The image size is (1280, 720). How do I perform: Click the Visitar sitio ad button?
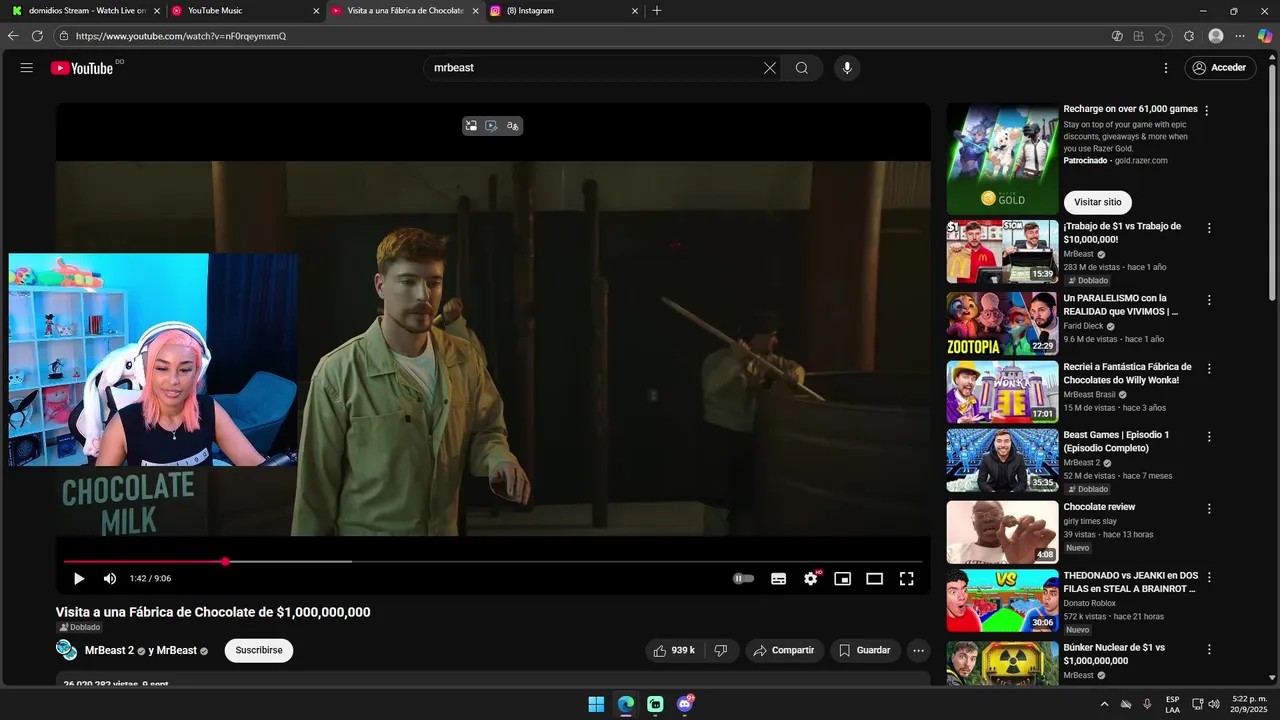pos(1097,202)
